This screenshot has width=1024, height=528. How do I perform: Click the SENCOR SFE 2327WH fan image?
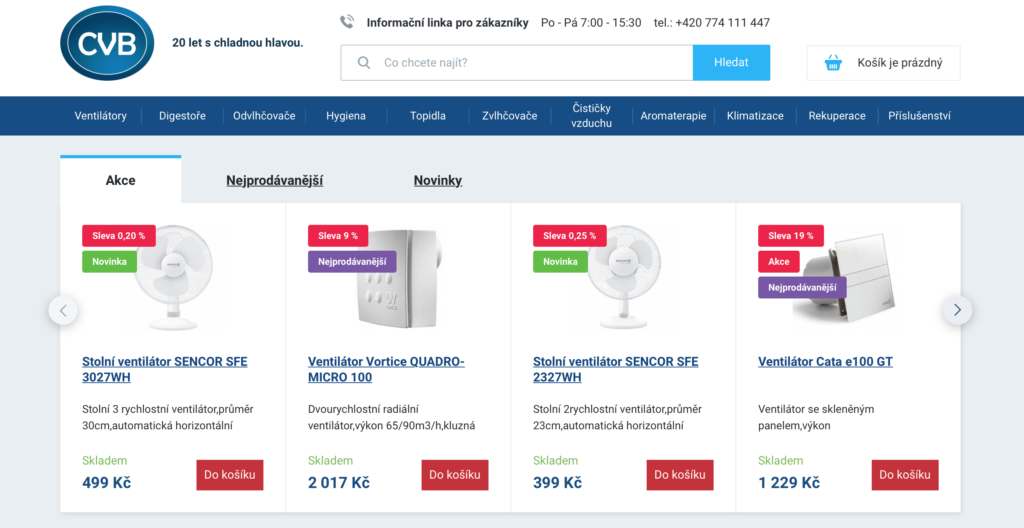[x=624, y=278]
